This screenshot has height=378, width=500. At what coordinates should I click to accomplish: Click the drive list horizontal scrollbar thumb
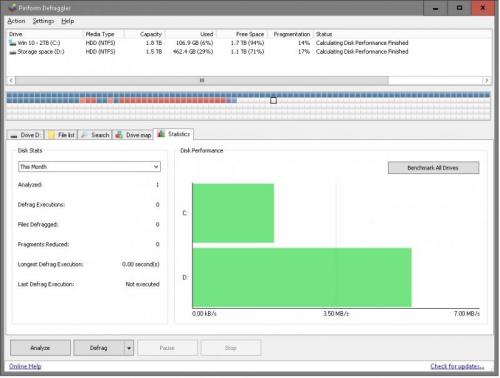tap(202, 80)
